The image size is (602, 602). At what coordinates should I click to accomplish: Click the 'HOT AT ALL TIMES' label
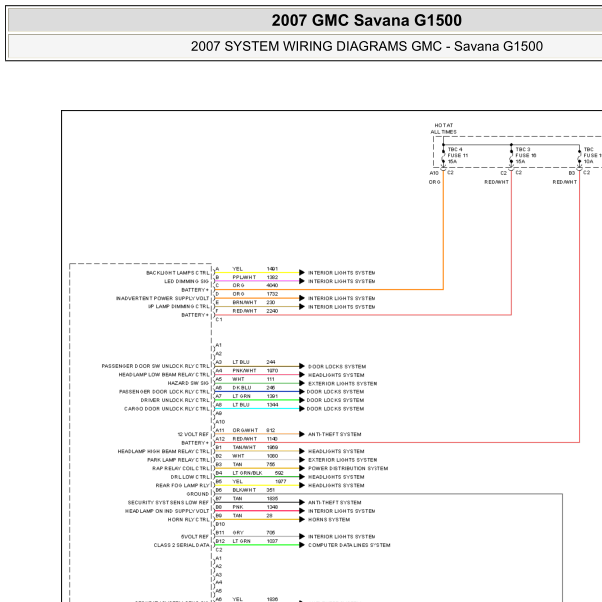[x=443, y=129]
